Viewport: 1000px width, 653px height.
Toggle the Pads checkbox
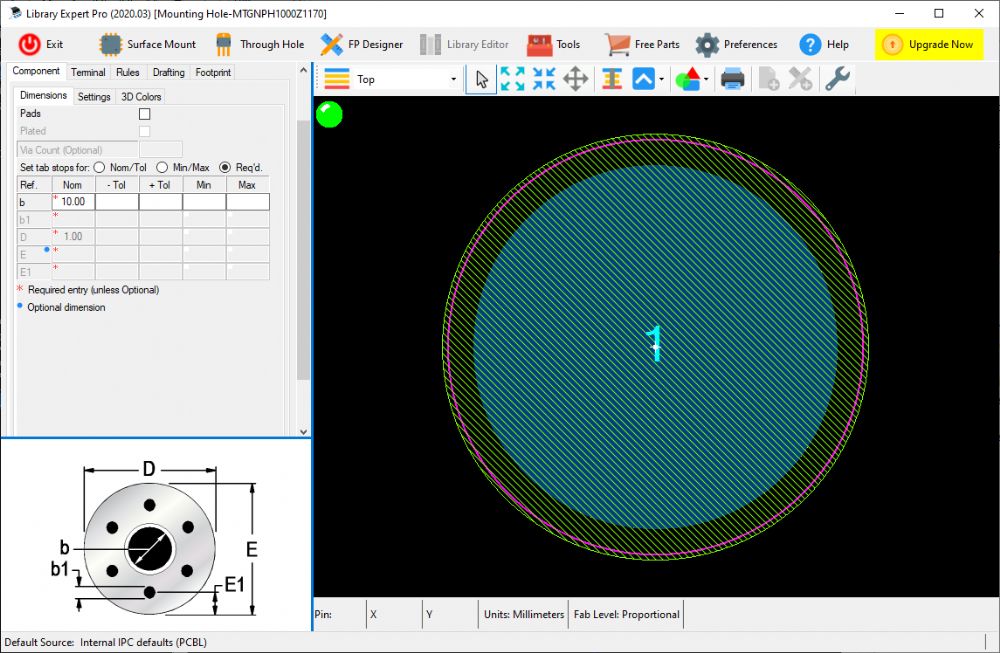[145, 114]
